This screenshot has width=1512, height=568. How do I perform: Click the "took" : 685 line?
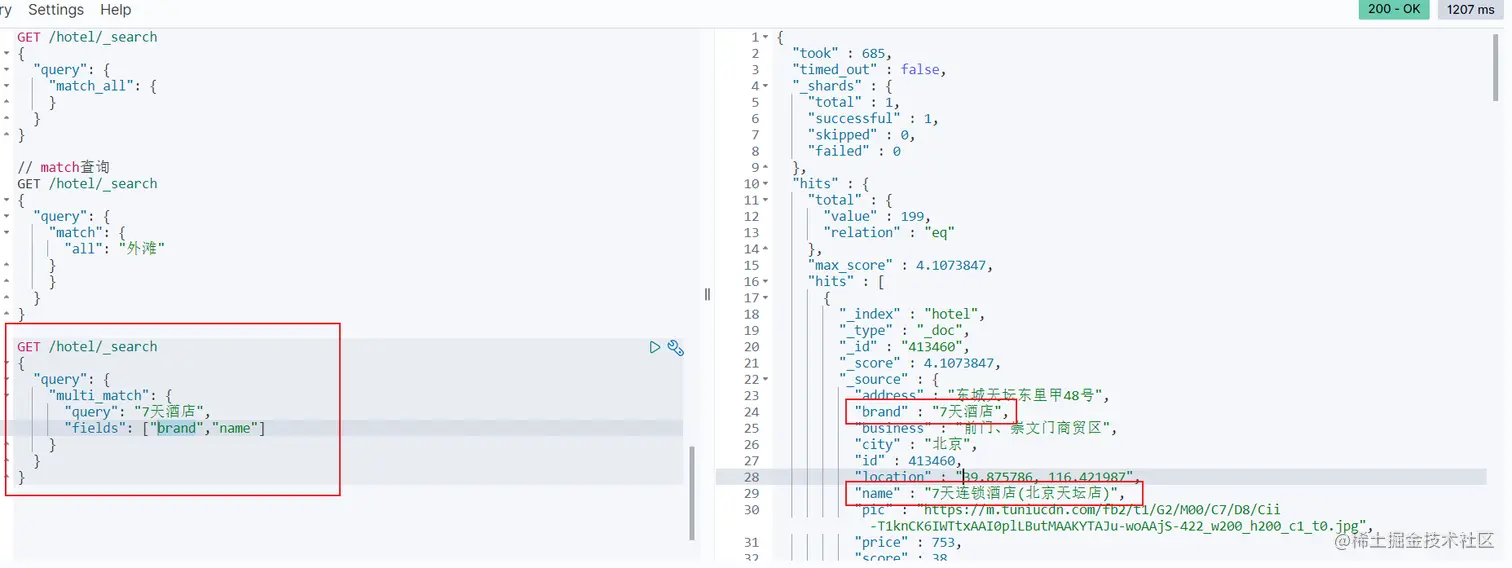841,53
